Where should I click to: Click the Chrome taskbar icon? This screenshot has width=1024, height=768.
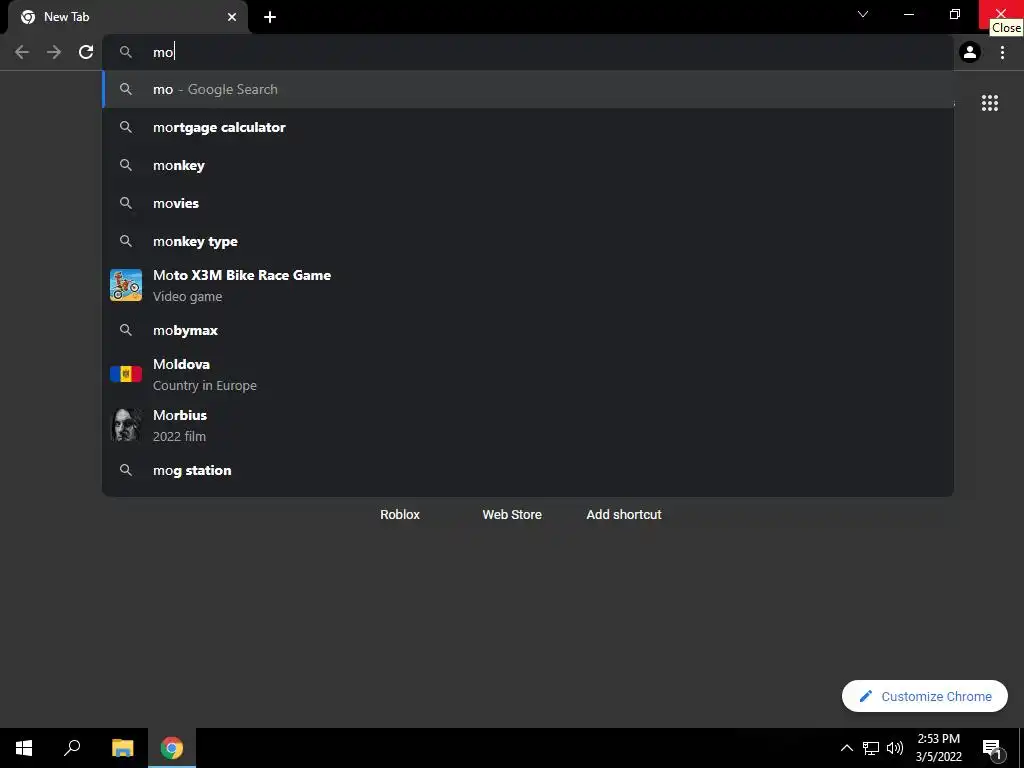[x=172, y=748]
